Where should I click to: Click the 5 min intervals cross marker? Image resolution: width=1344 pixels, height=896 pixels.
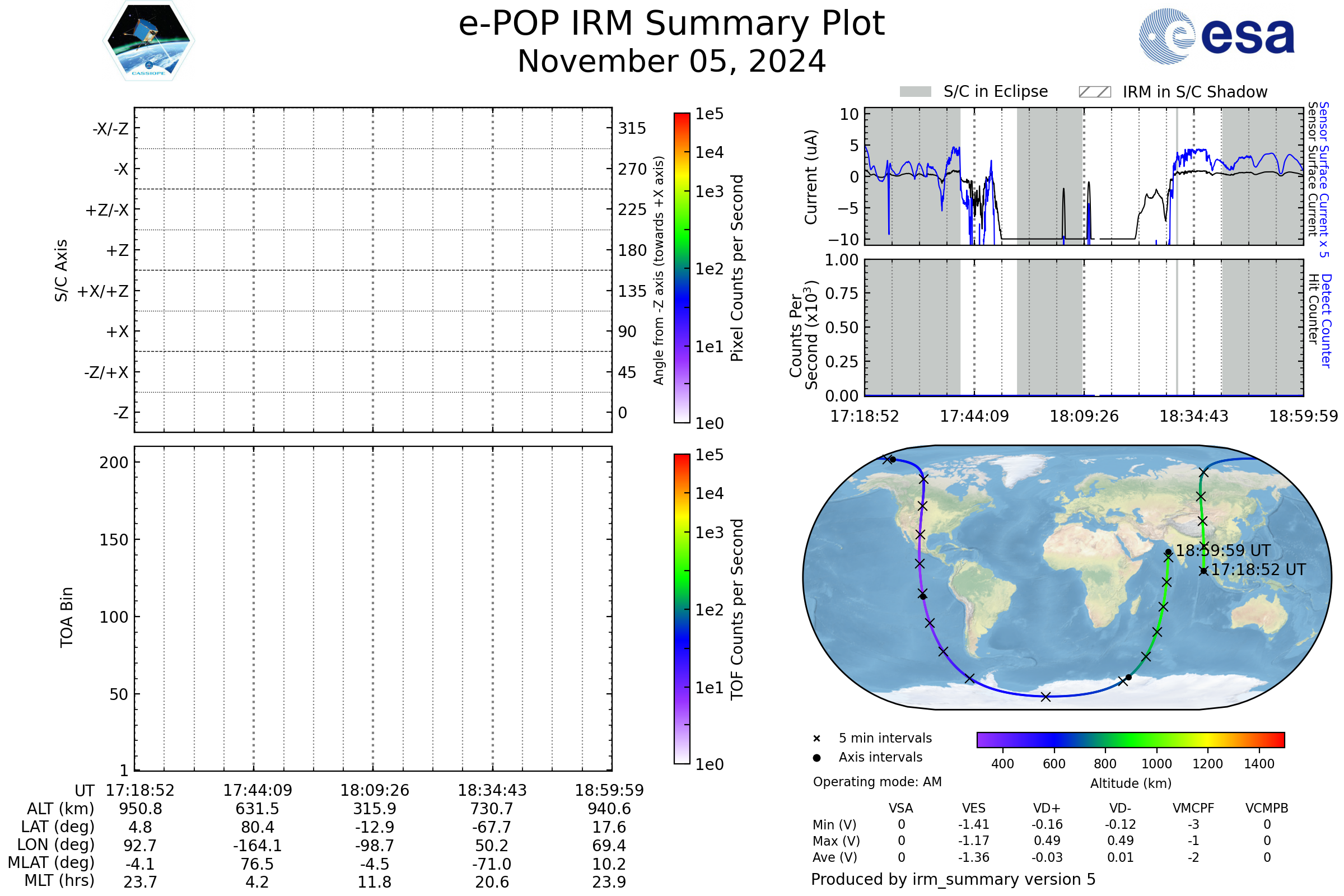click(x=816, y=738)
